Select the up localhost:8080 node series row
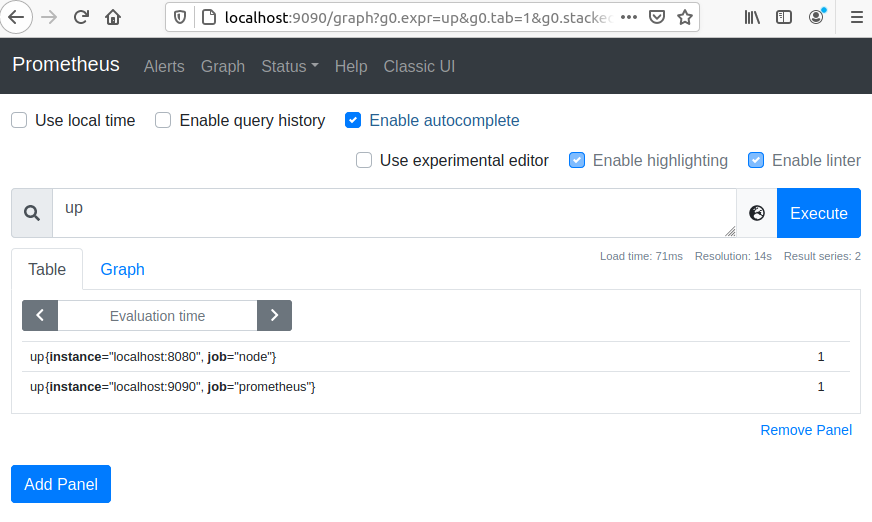 coord(436,357)
